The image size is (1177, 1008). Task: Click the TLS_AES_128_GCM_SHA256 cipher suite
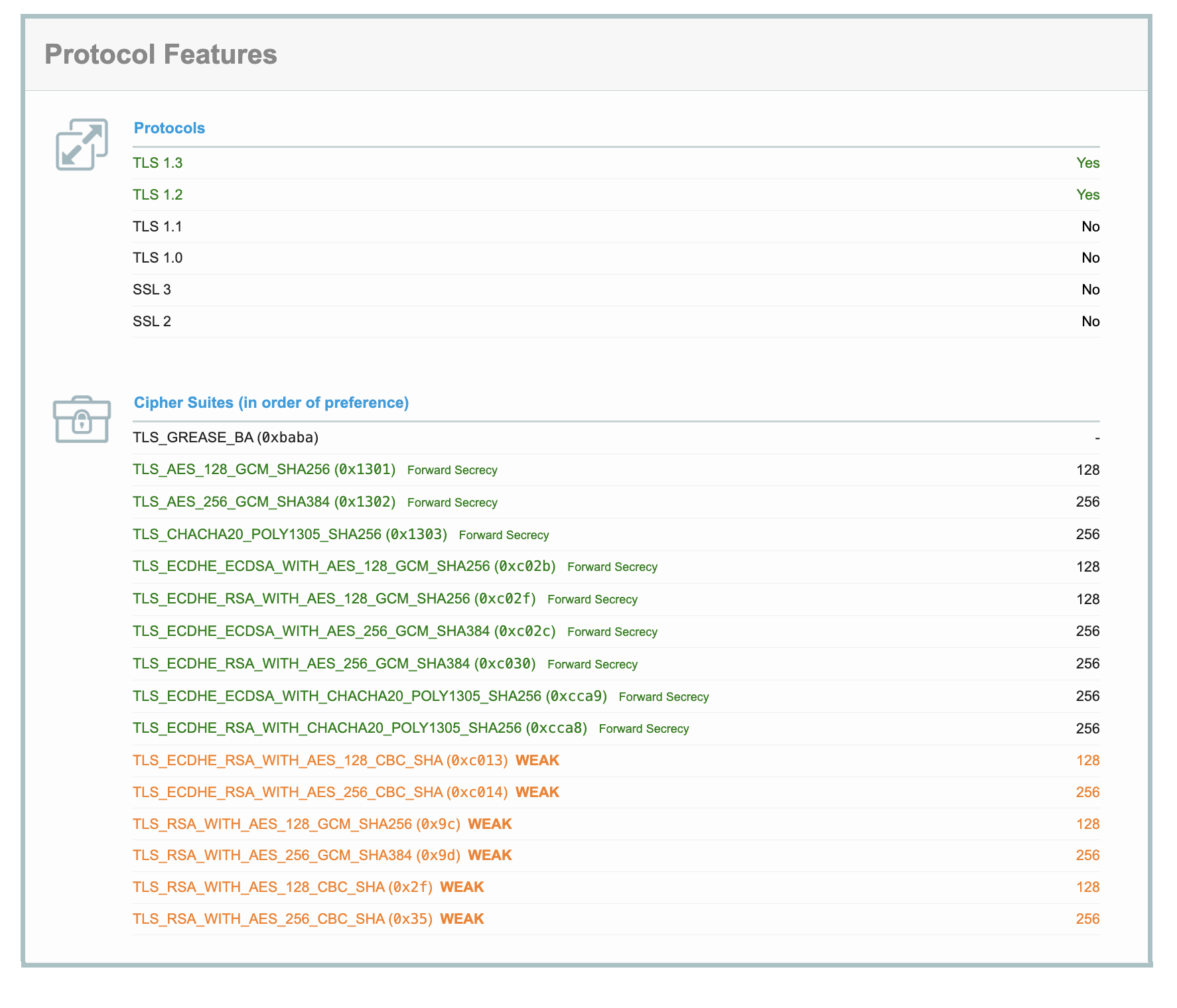pos(264,470)
